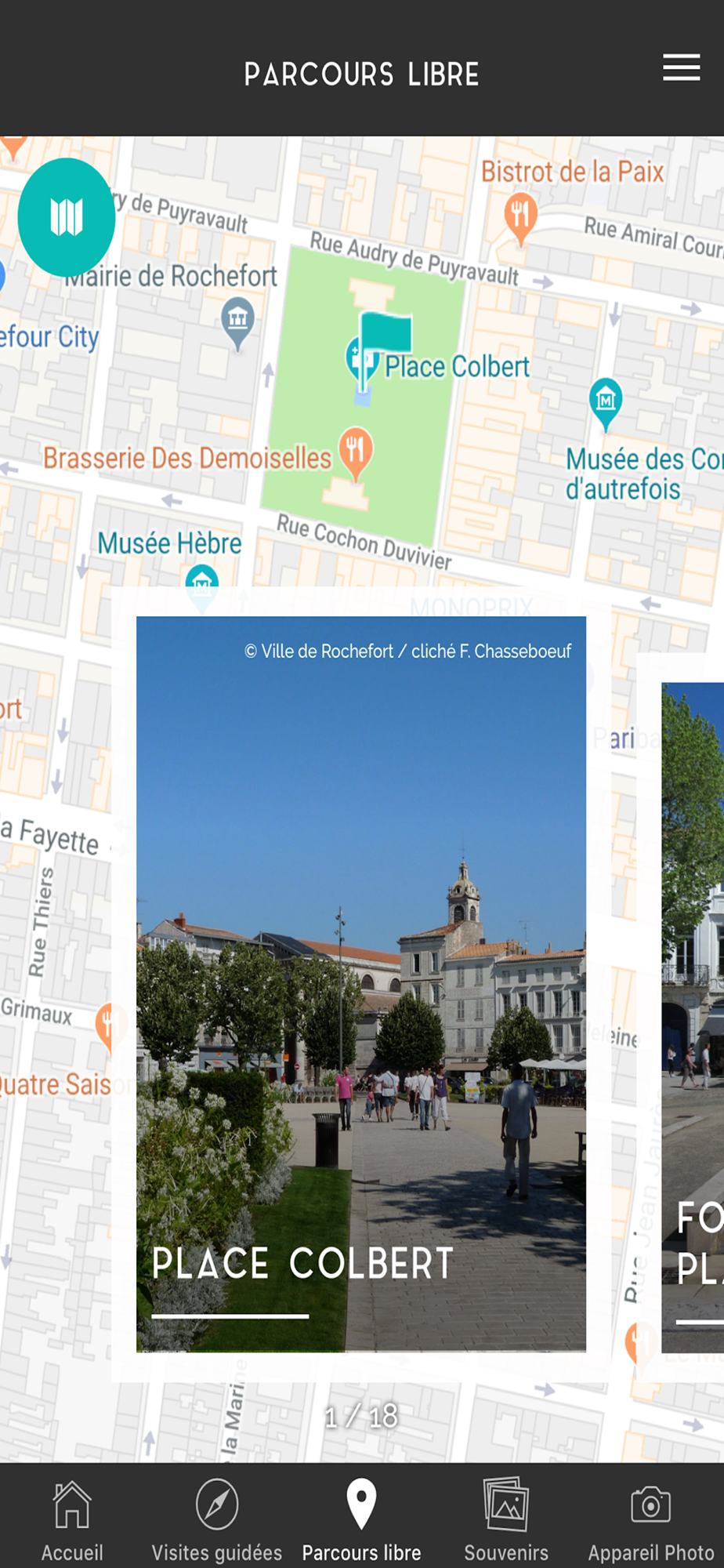Open the Appareil Photo tab
Image resolution: width=724 pixels, height=1568 pixels.
coord(651,1519)
